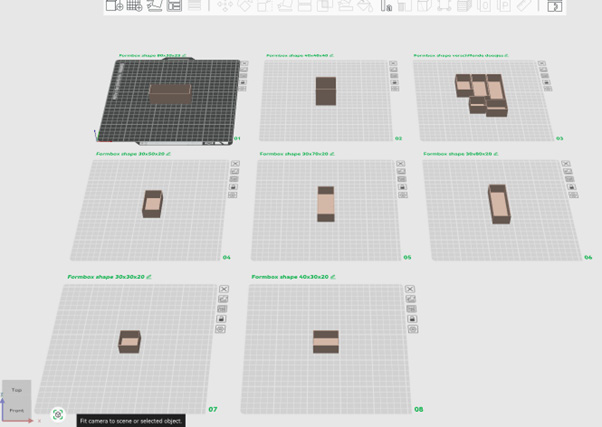Open the Mesh boolean tool

(325, 5)
